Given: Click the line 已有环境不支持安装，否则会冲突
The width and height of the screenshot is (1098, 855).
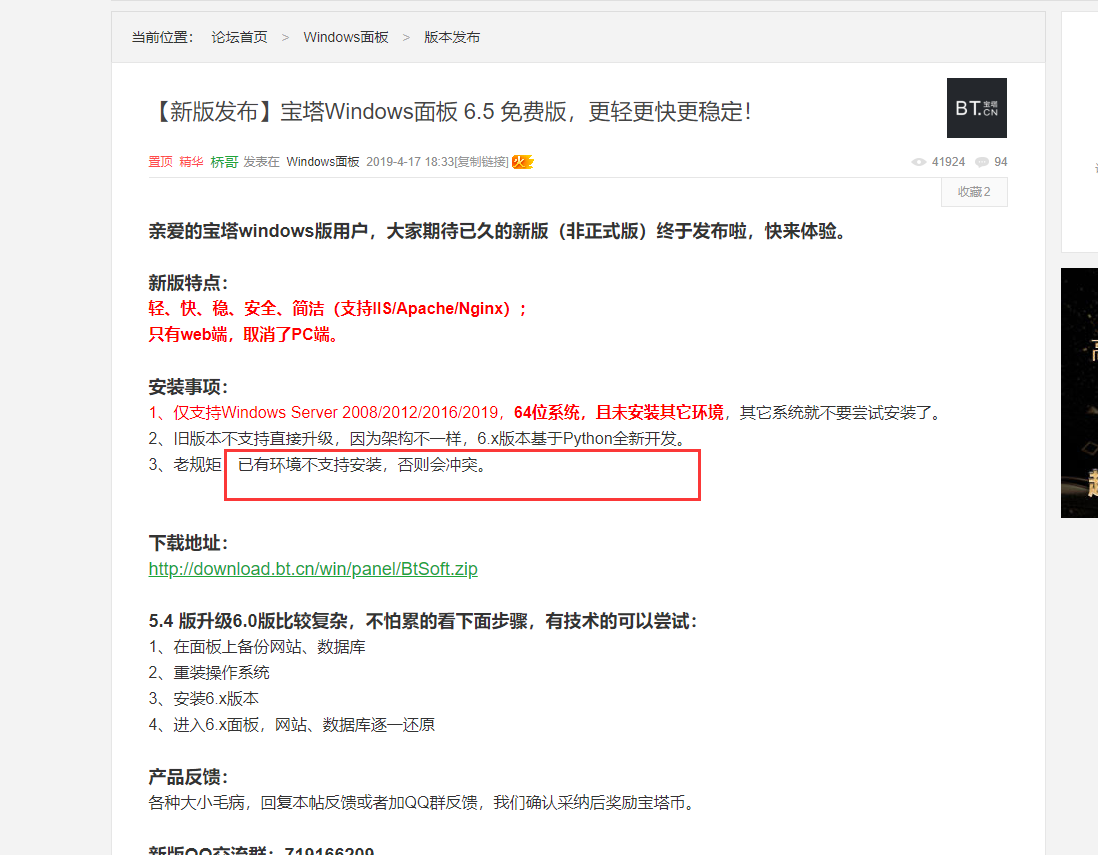Looking at the screenshot, I should point(362,464).
